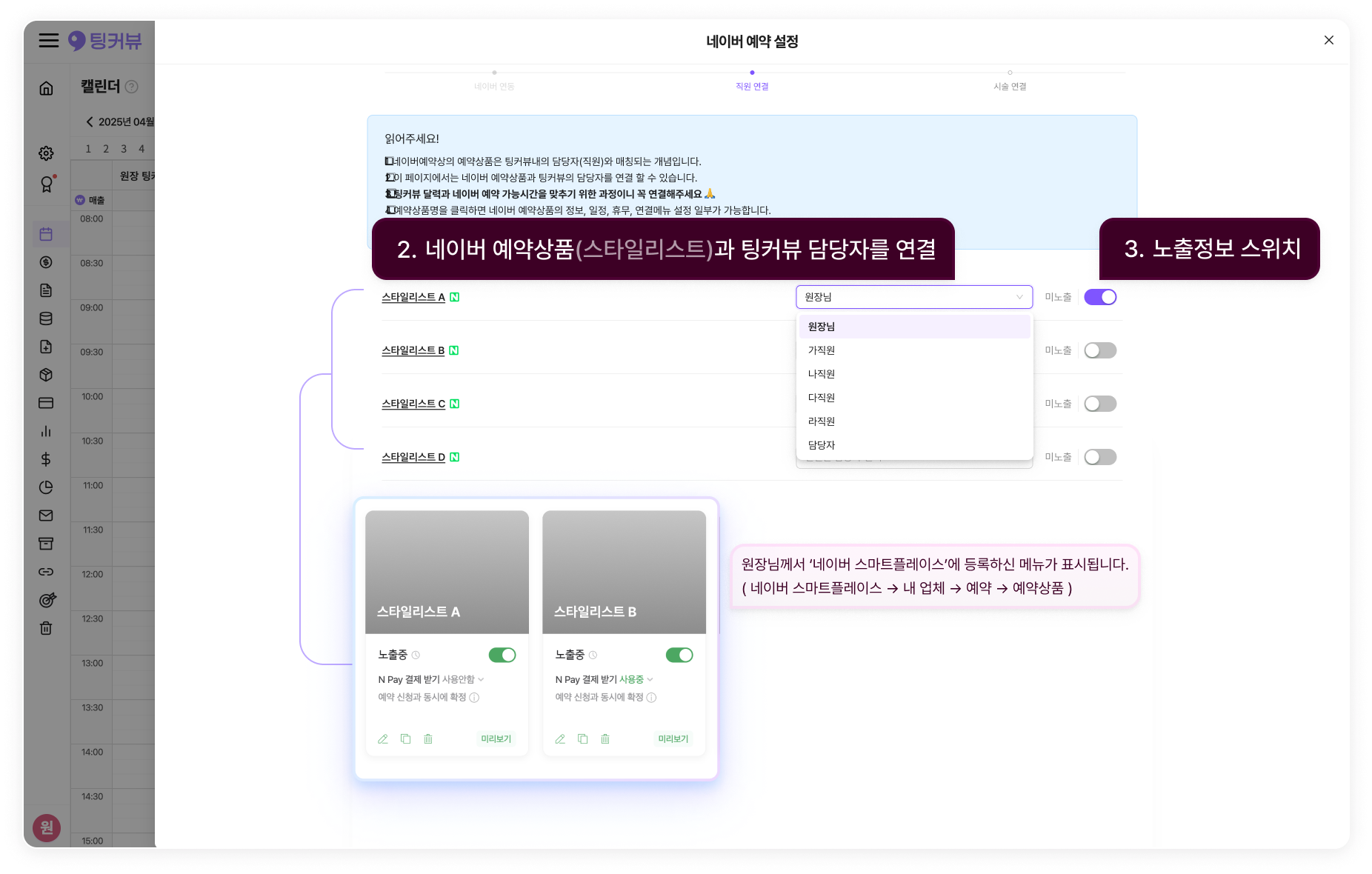Select 가직원 from the dropdown list
The height and width of the screenshot is (874, 1372).
(914, 350)
